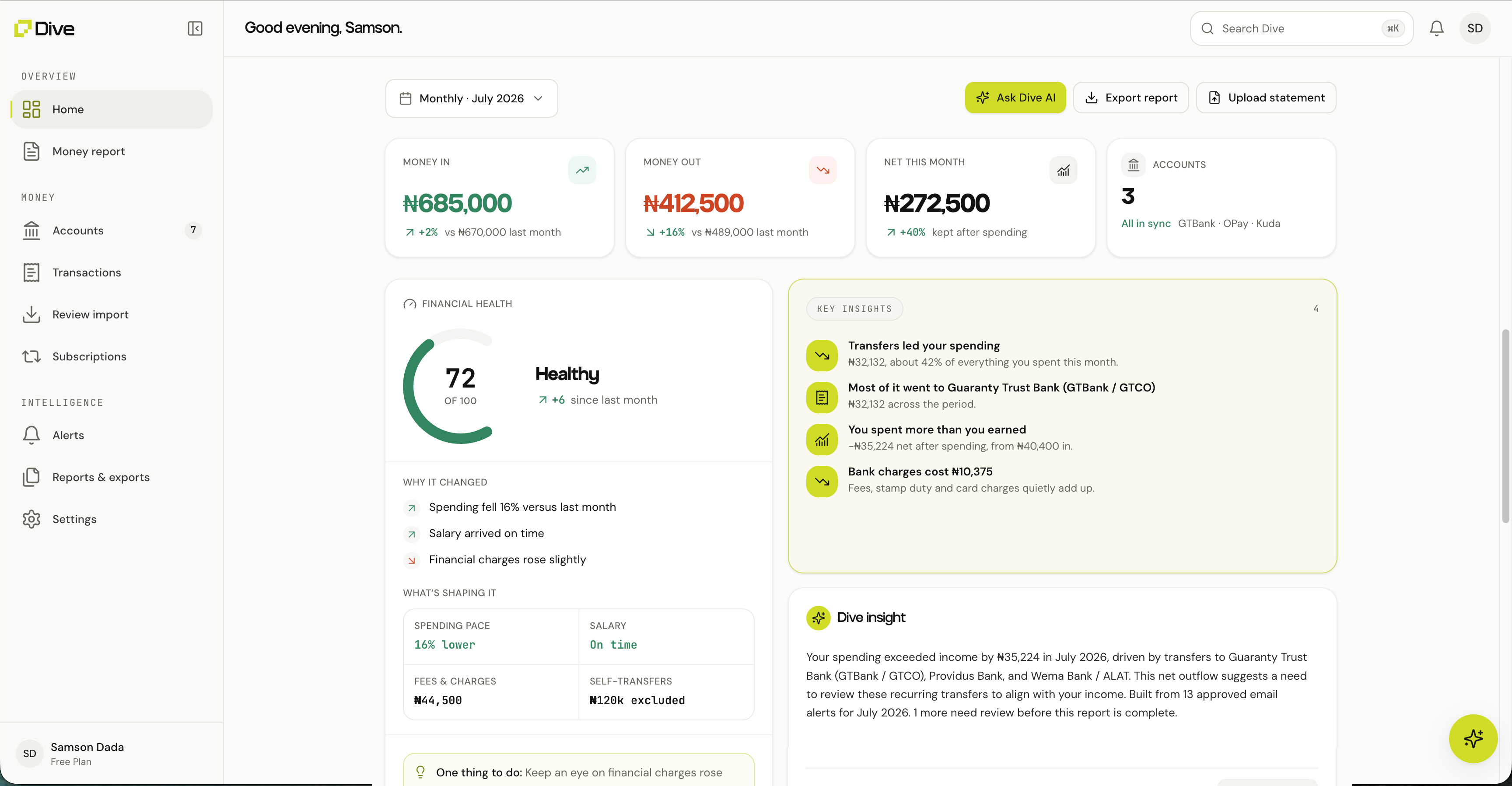Open Most of it went to Guaranty Trust Bank
Image resolution: width=1512 pixels, height=786 pixels.
click(1062, 396)
